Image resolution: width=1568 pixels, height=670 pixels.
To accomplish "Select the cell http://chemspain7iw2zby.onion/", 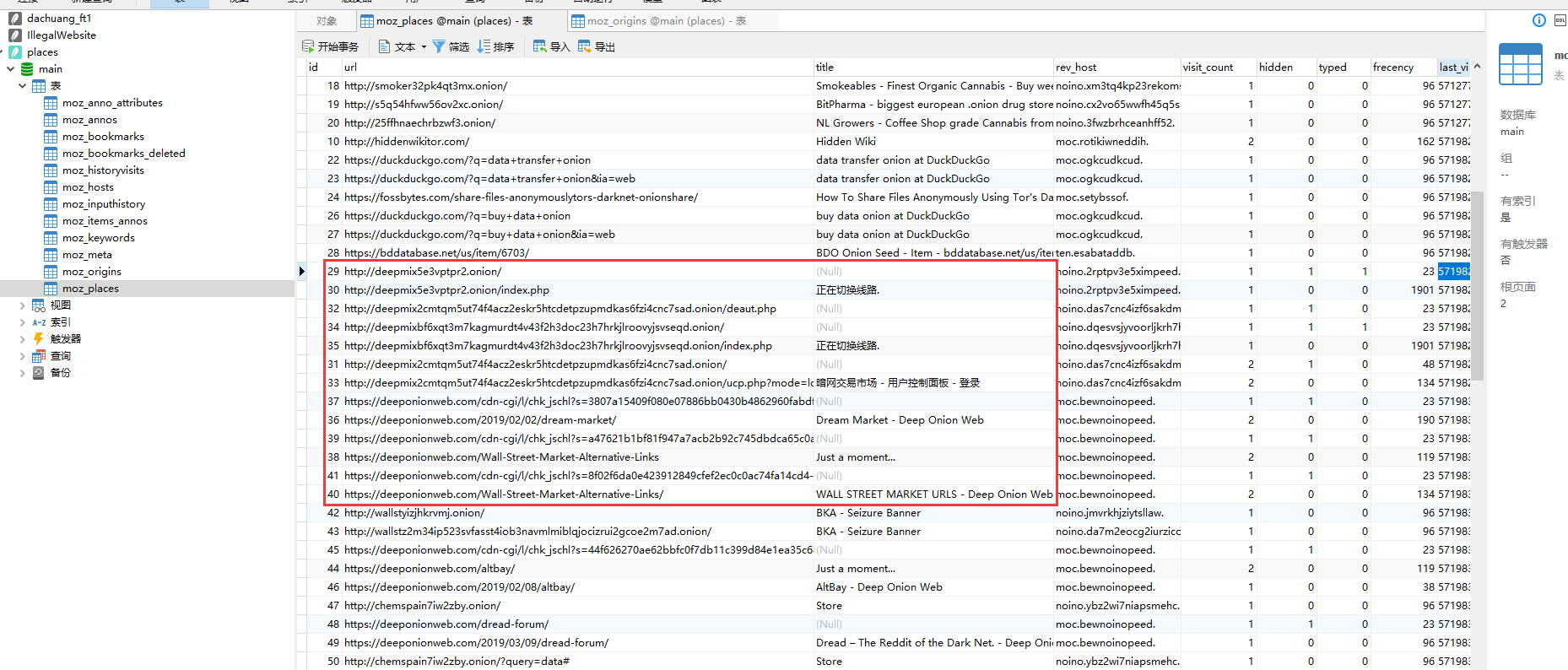I will [578, 605].
